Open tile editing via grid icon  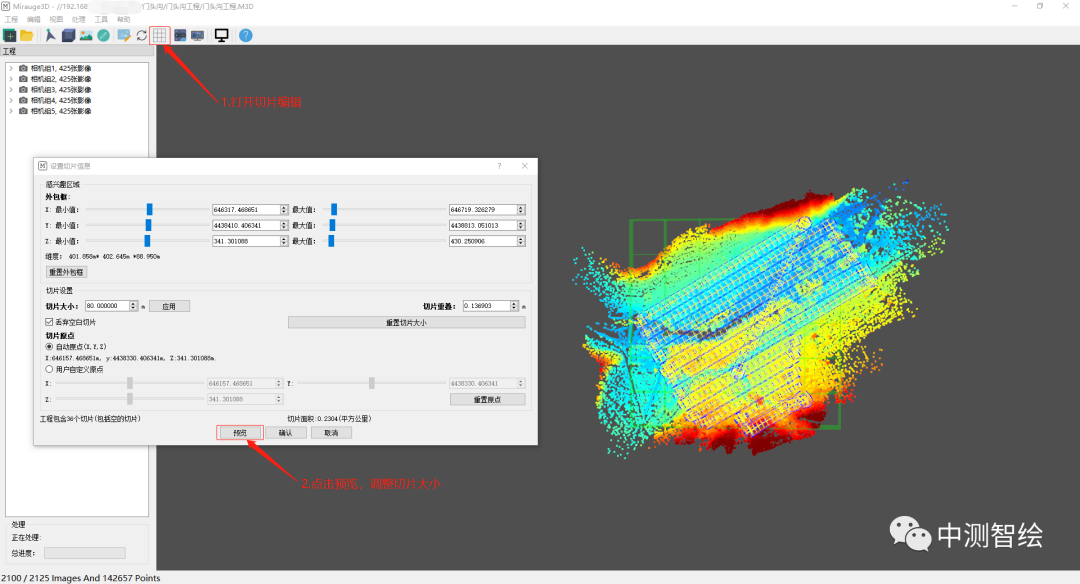pos(159,35)
